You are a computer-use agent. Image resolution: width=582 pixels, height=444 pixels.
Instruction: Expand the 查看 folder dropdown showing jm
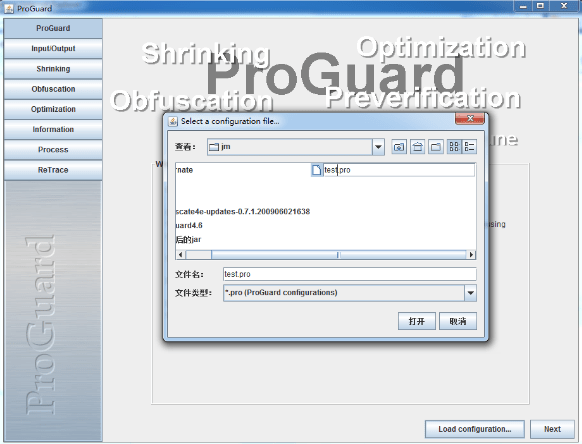point(378,147)
